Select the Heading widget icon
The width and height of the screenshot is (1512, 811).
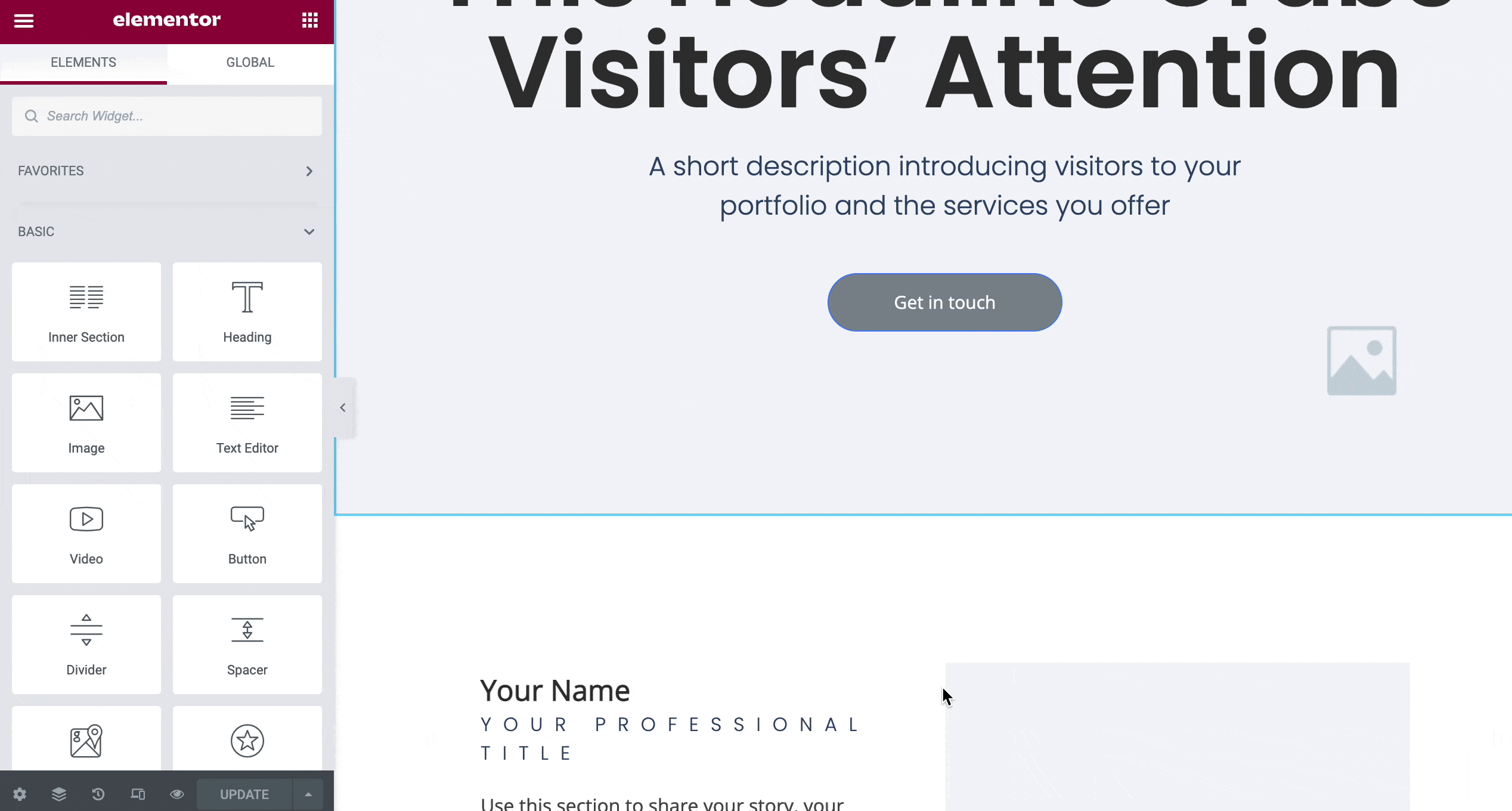[x=247, y=296]
